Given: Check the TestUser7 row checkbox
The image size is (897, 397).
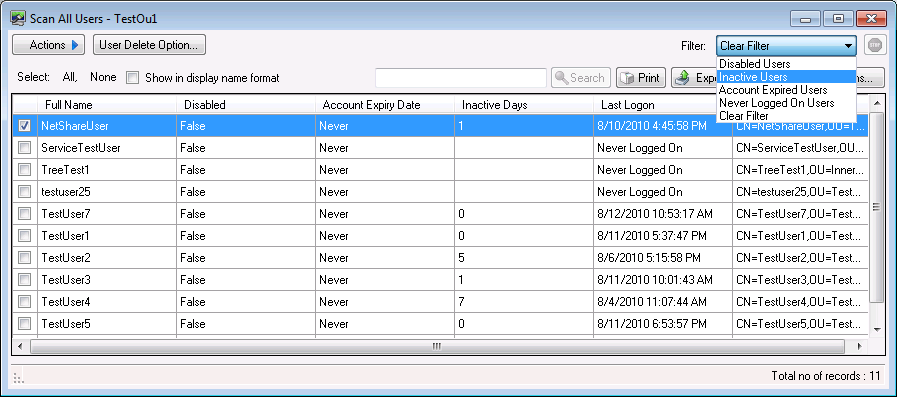Looking at the screenshot, I should [25, 214].
